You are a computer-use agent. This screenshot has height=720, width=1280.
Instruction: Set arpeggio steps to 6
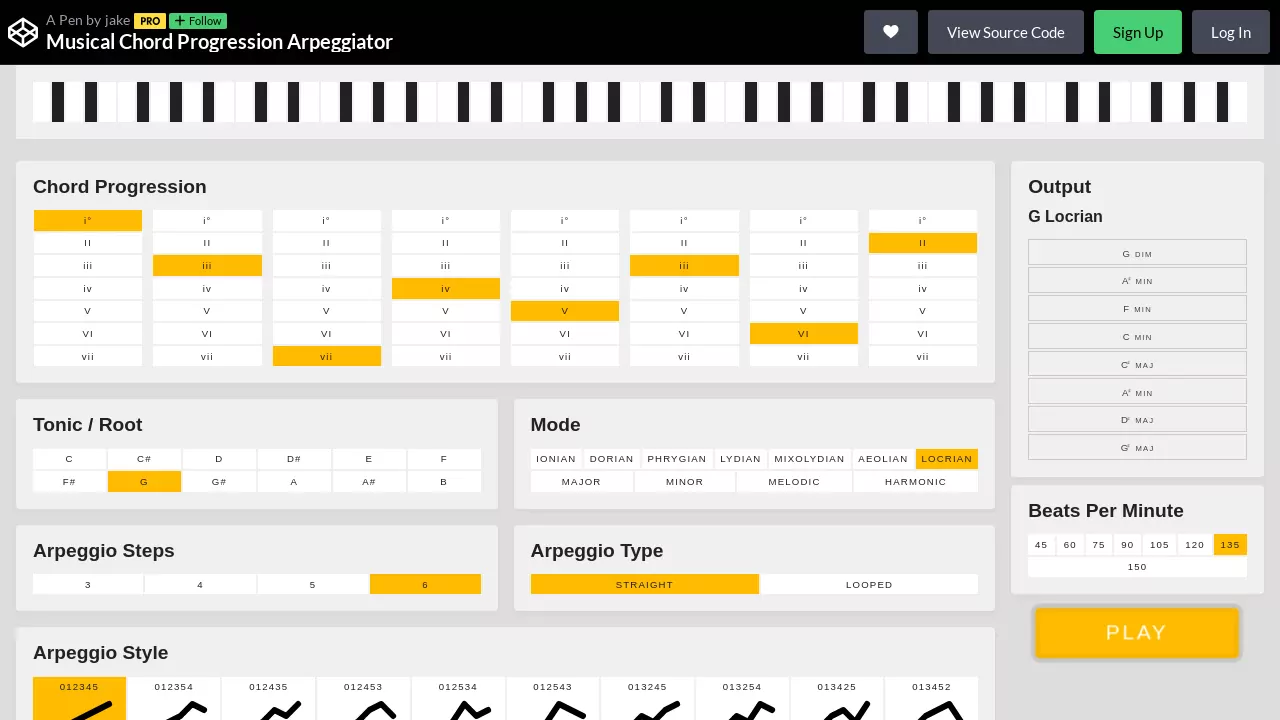(x=425, y=584)
